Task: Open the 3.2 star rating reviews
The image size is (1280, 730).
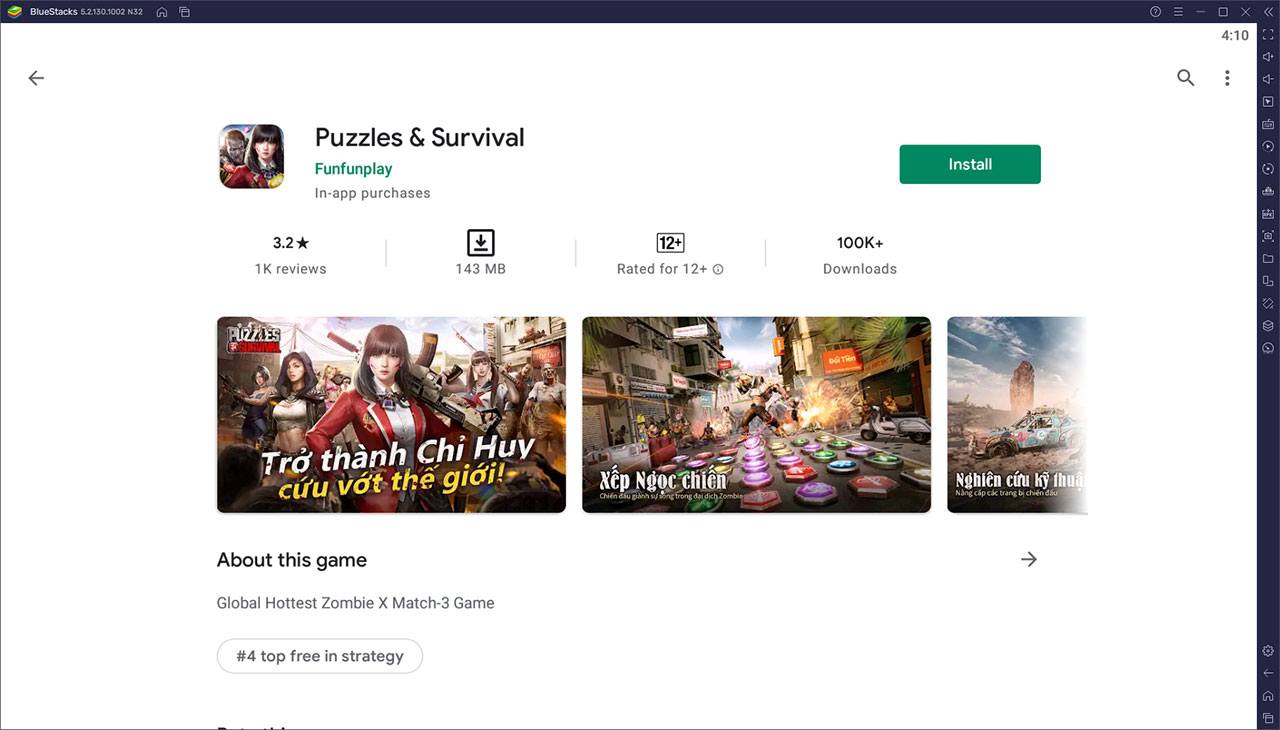Action: point(291,243)
